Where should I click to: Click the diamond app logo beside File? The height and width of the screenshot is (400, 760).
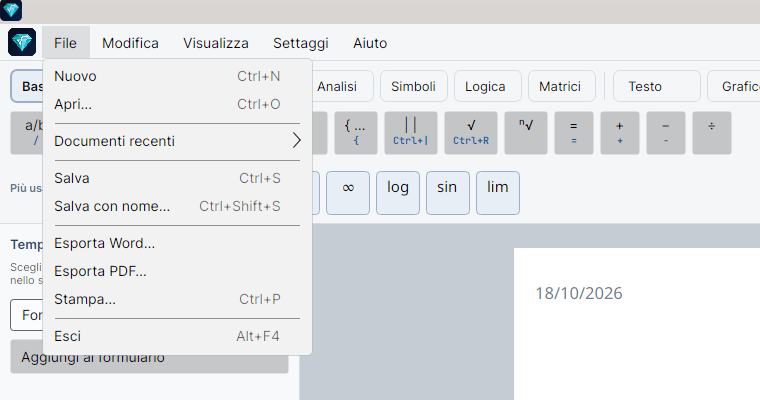(22, 42)
